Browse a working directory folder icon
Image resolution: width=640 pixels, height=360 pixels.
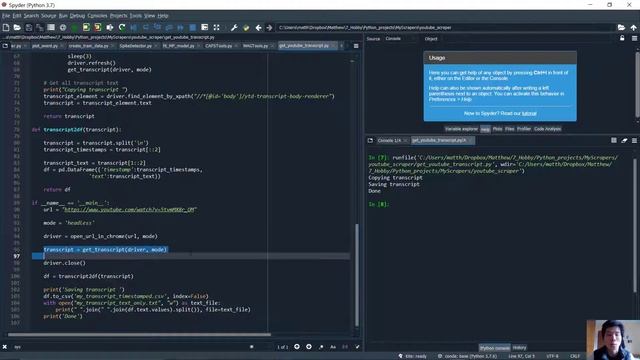pos(621,27)
